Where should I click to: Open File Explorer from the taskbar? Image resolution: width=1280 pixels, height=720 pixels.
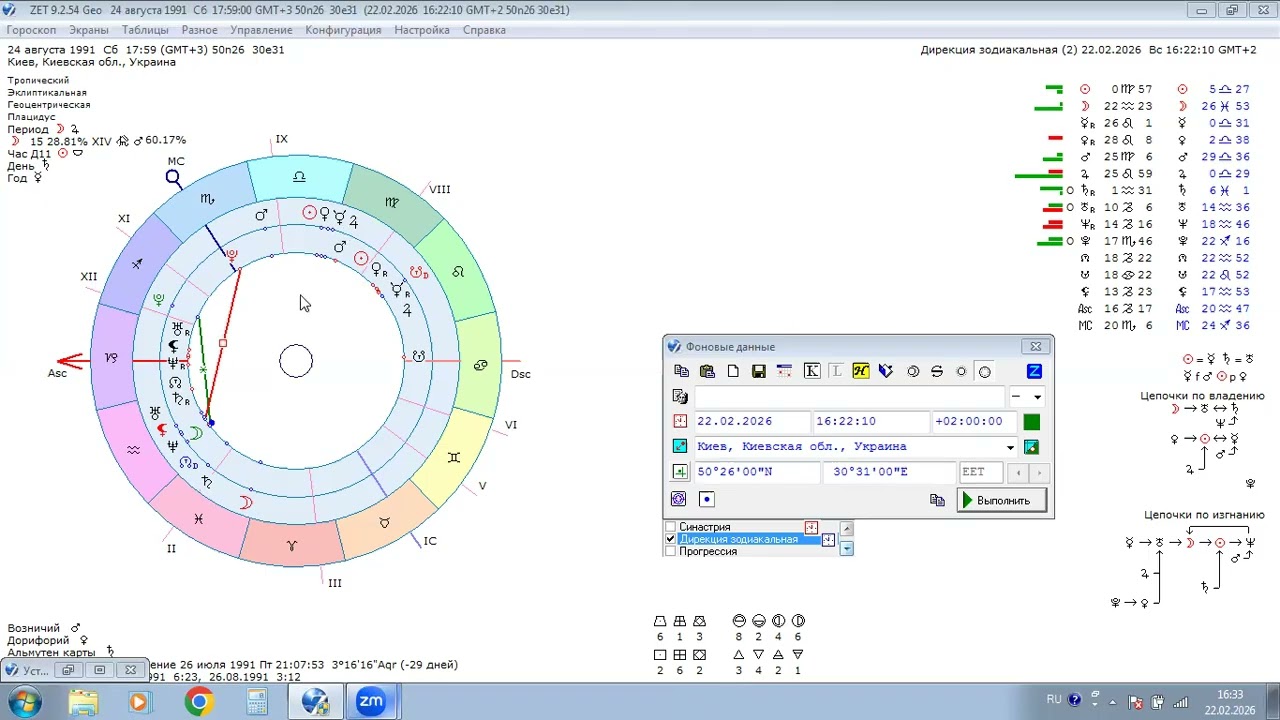click(84, 702)
